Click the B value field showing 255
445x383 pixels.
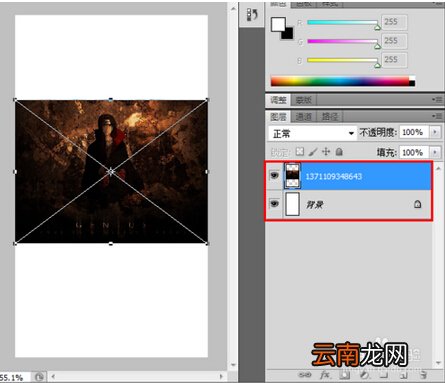pyautogui.click(x=394, y=60)
